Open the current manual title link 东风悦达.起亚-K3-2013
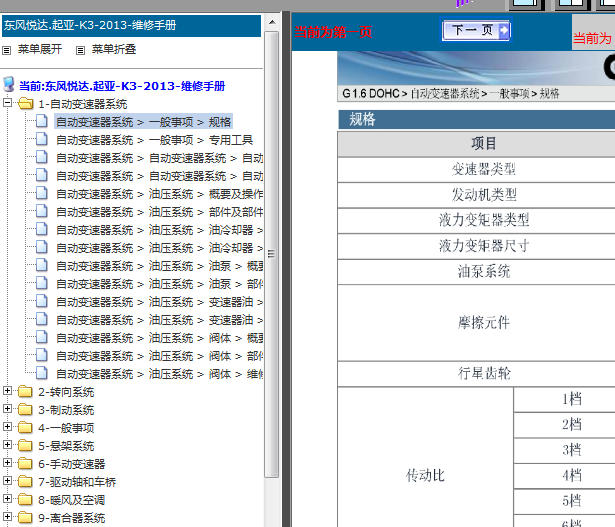Viewport: 615px width, 527px height. pyautogui.click(x=122, y=86)
